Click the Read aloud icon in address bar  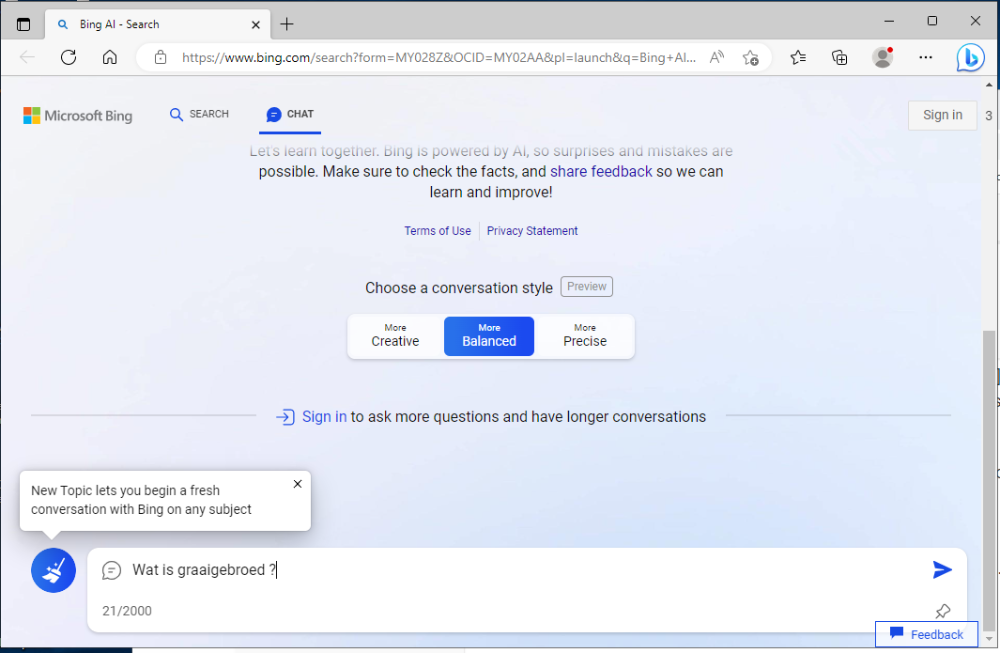tap(717, 58)
